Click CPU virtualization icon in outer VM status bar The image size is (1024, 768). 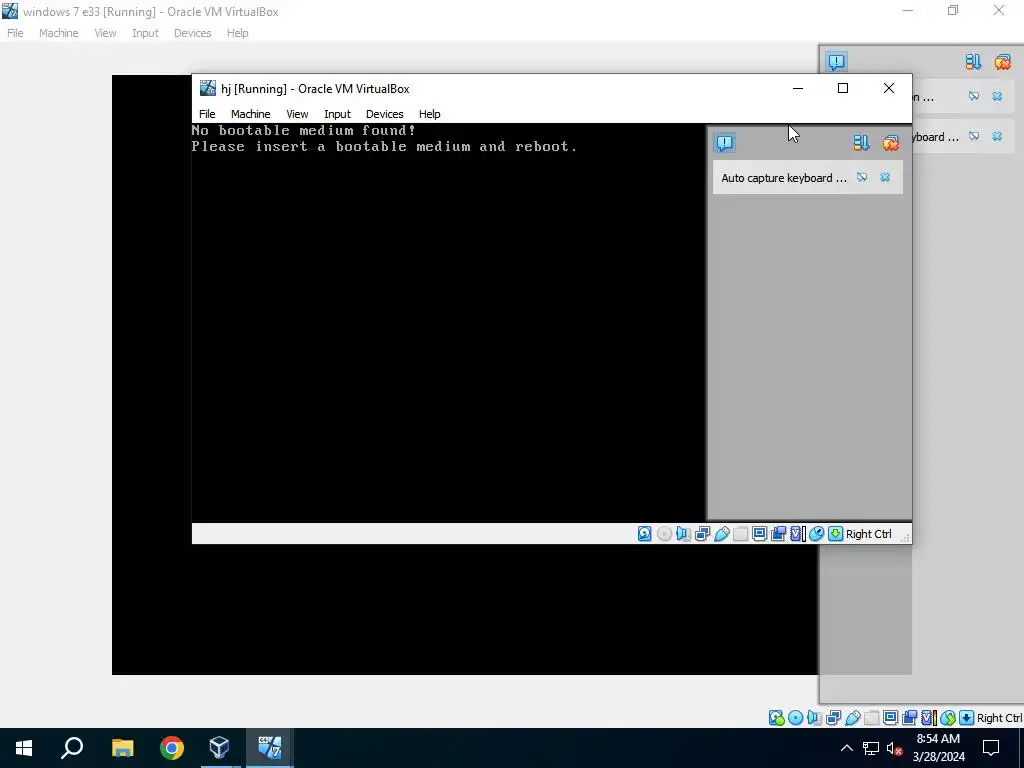tap(929, 718)
